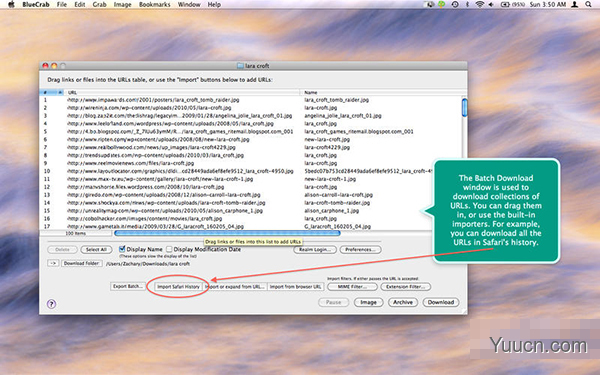600x375 pixels.
Task: Open the Wi-Fi status menu
Action: point(479,5)
